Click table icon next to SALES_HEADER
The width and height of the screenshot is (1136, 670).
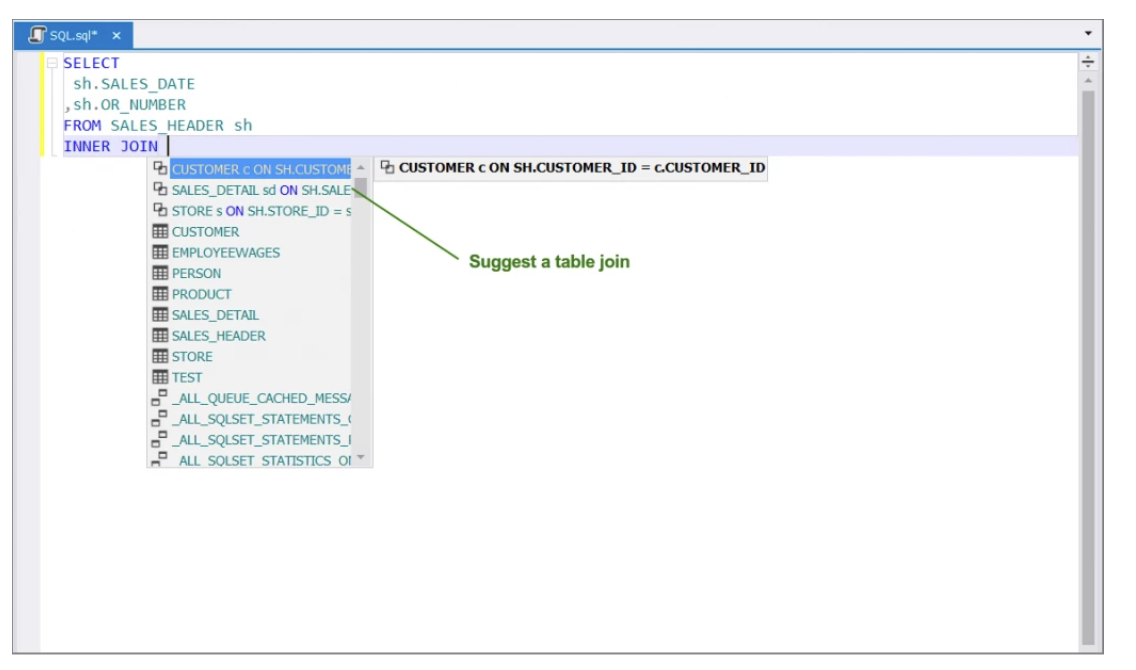tap(160, 335)
